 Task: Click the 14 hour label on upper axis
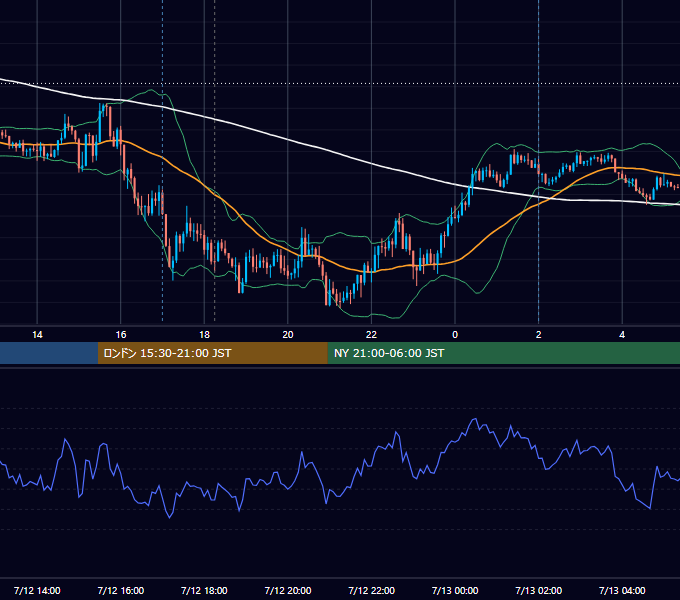tap(37, 335)
